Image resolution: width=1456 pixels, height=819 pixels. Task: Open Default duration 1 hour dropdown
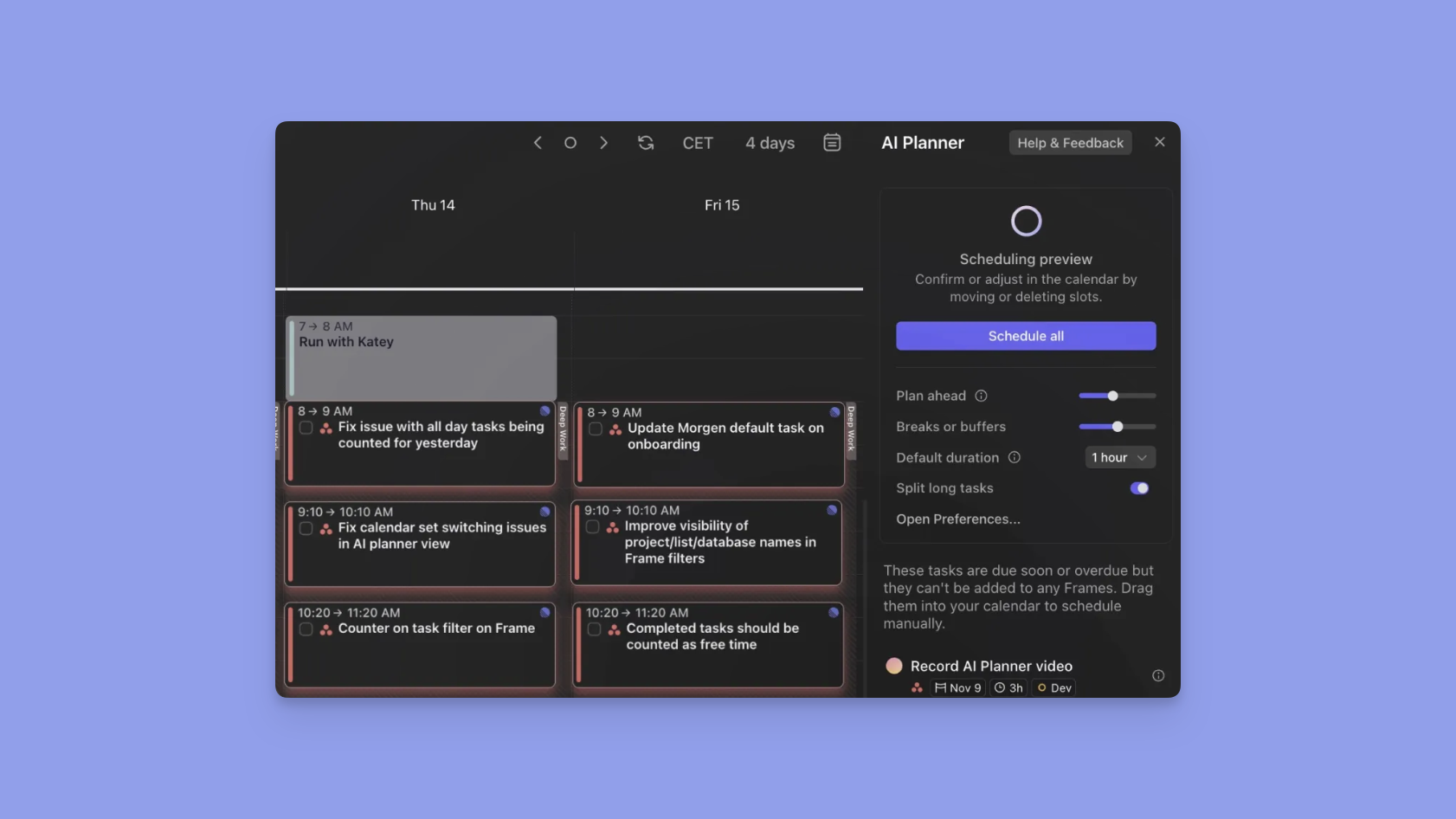click(x=1120, y=457)
